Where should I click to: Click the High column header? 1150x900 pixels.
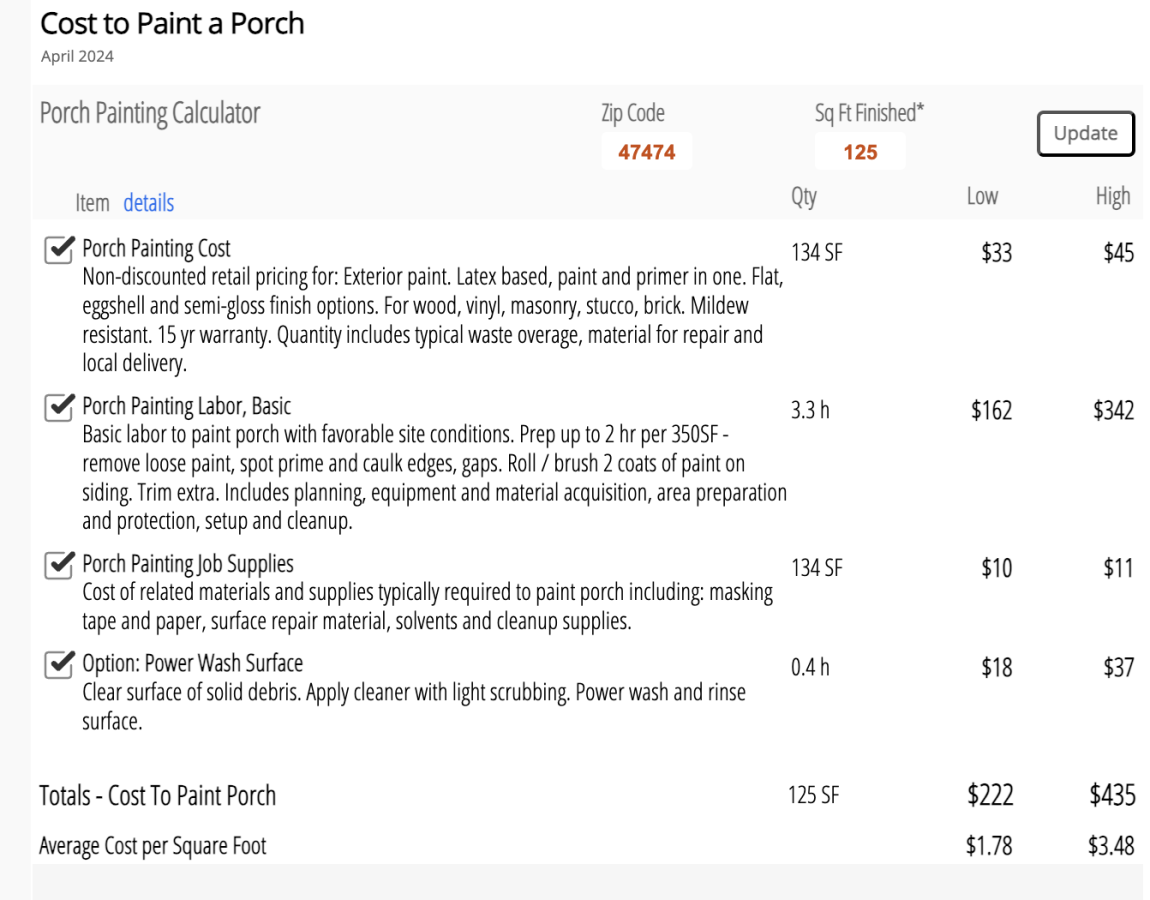1112,197
